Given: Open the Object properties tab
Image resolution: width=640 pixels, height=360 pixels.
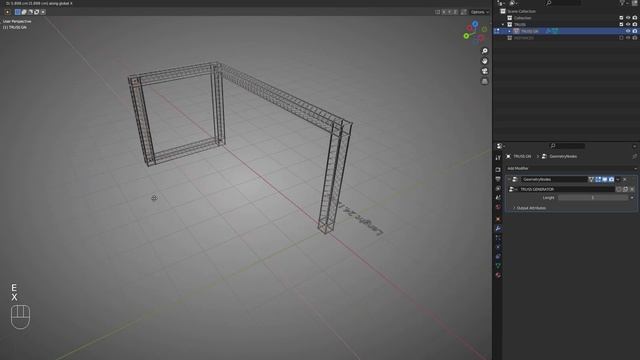Looking at the screenshot, I should (498, 219).
